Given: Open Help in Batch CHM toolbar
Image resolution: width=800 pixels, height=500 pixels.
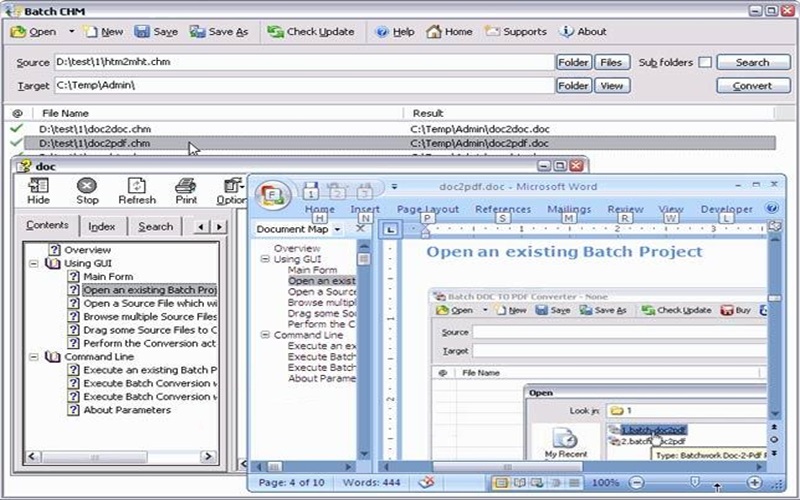Looking at the screenshot, I should point(395,32).
